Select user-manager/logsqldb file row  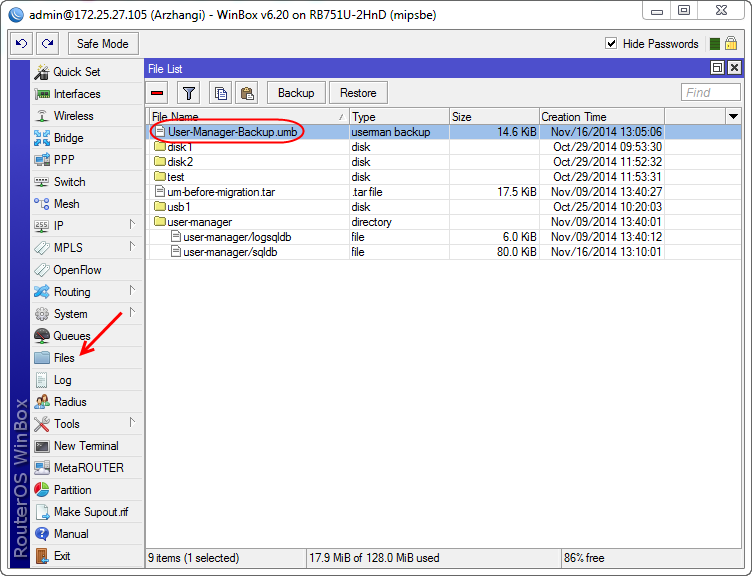(x=444, y=237)
